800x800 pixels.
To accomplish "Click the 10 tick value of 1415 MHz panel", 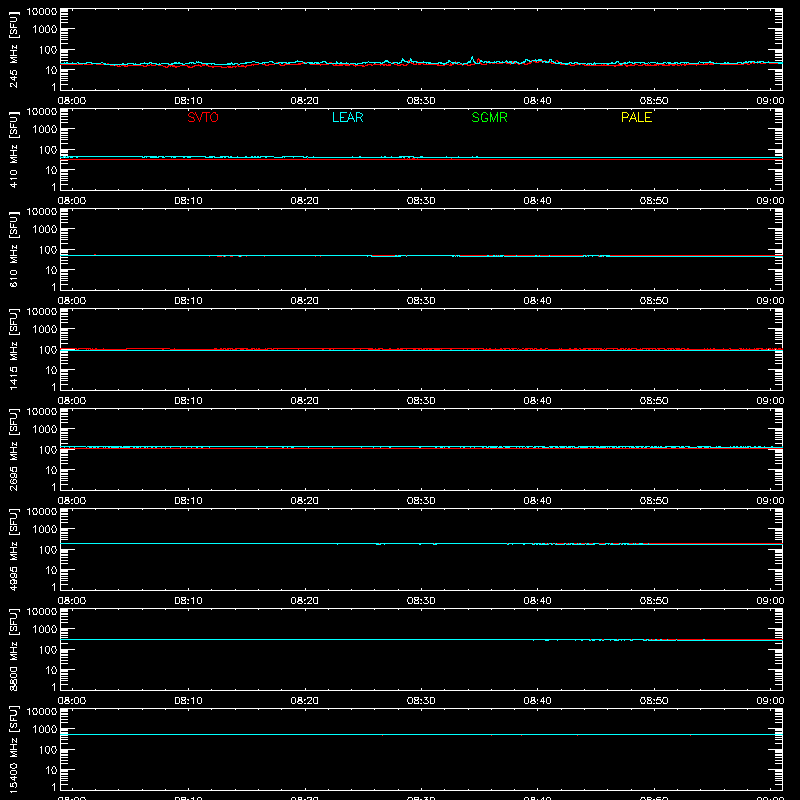I will (x=51, y=370).
